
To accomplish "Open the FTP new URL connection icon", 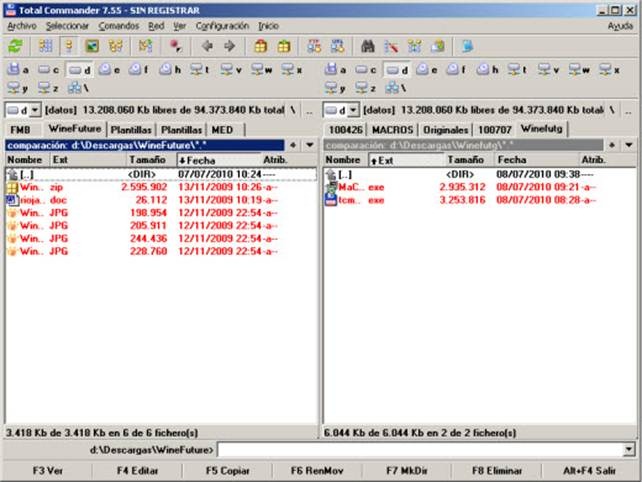I will (x=338, y=46).
